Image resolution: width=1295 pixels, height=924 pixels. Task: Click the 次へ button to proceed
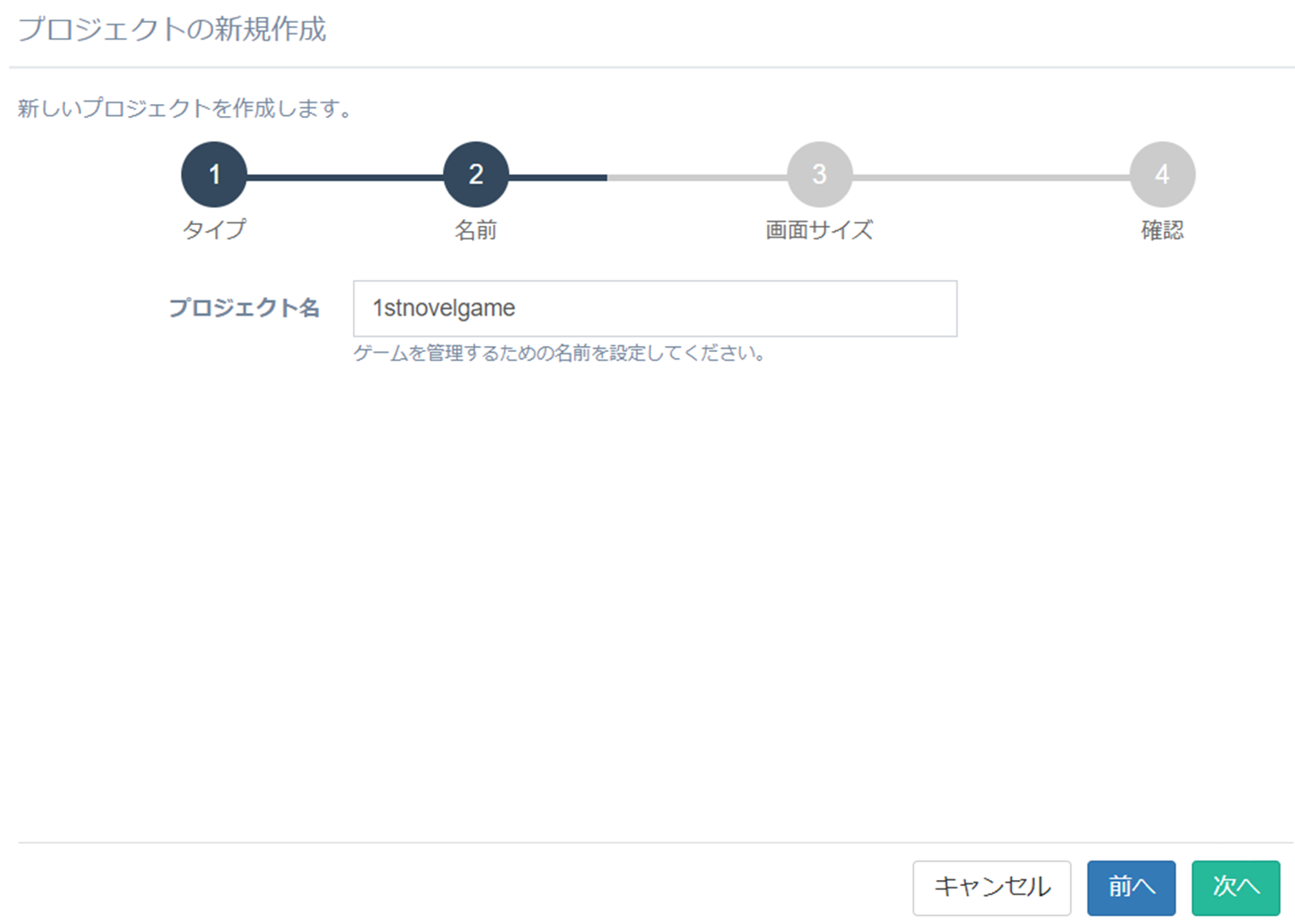1236,887
